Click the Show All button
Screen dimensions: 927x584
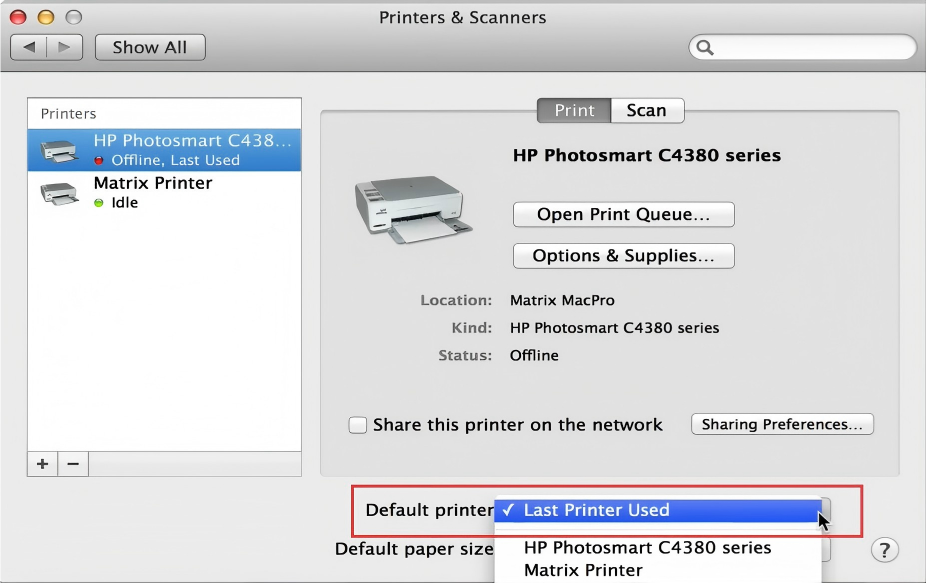[149, 47]
